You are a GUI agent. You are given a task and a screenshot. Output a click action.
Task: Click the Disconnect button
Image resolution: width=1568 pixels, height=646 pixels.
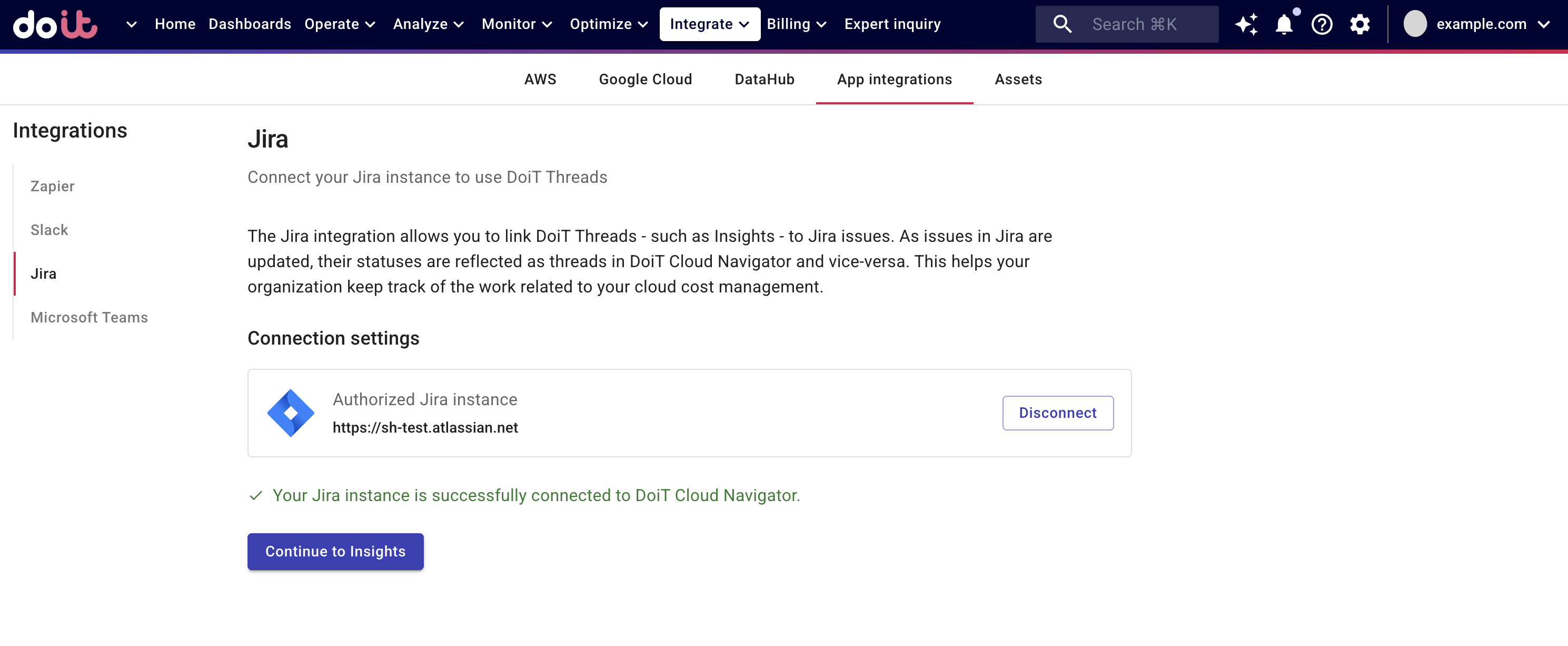point(1057,413)
